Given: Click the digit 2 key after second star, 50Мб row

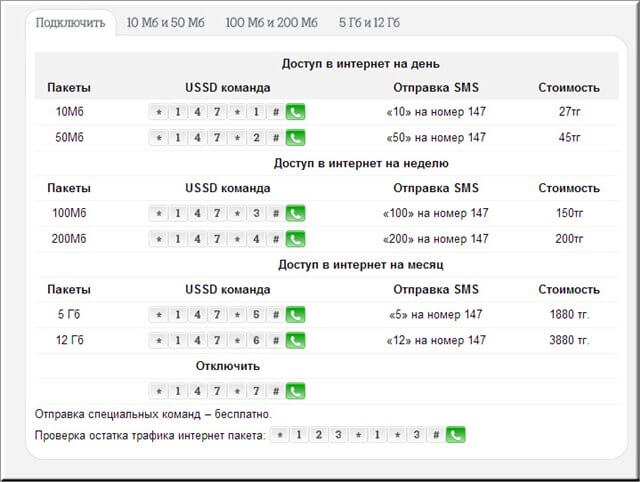Looking at the screenshot, I should 256,138.
